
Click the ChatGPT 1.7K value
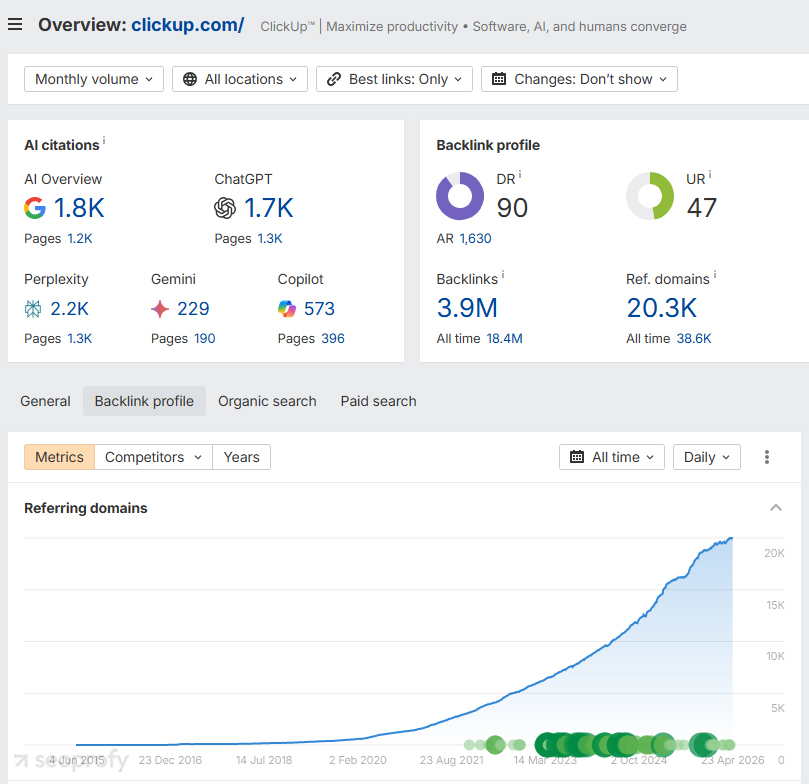269,208
